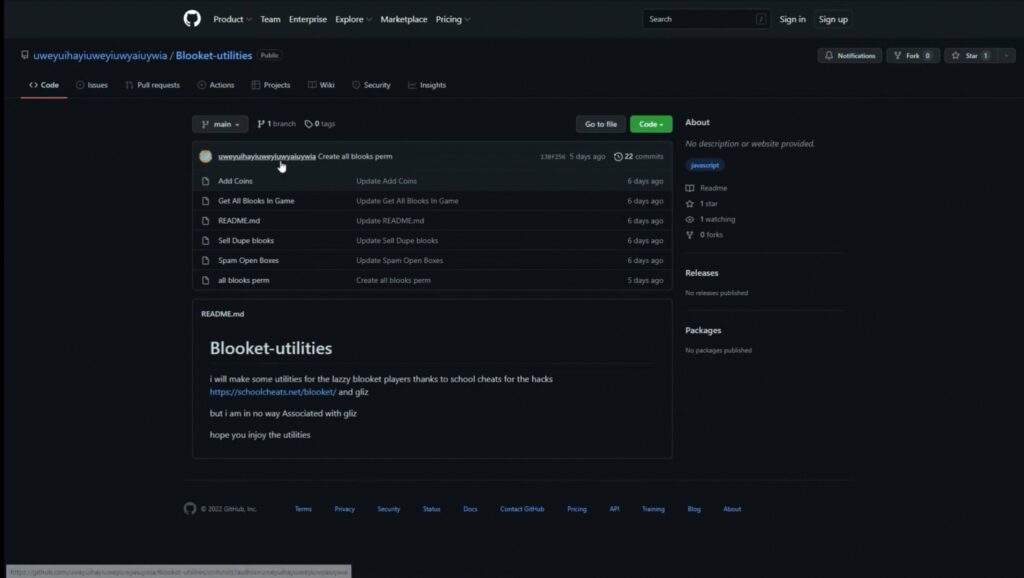Open the Add Coins file
The width and height of the screenshot is (1024, 578).
235,181
